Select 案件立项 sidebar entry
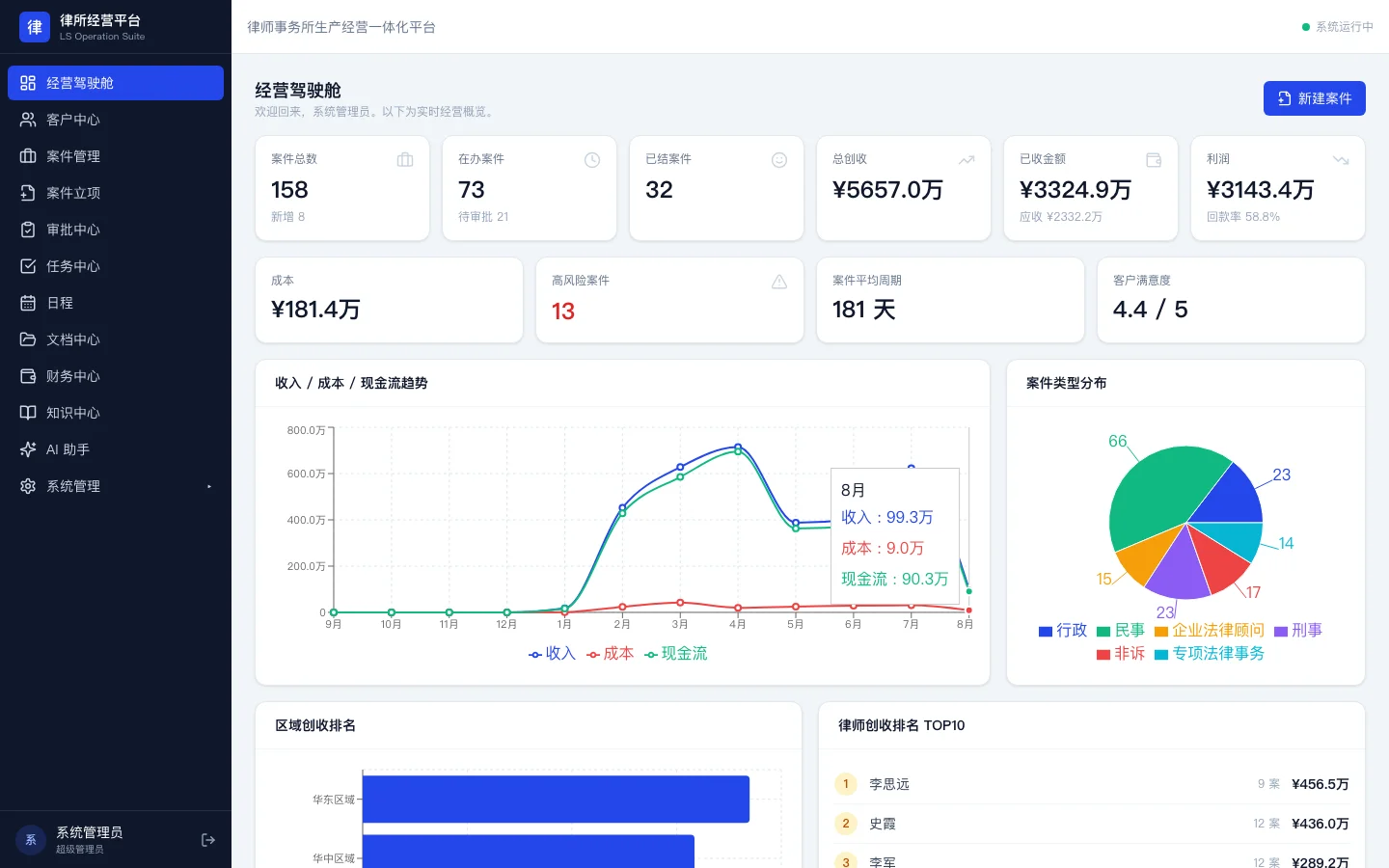This screenshot has height=868, width=1389. coord(116,193)
